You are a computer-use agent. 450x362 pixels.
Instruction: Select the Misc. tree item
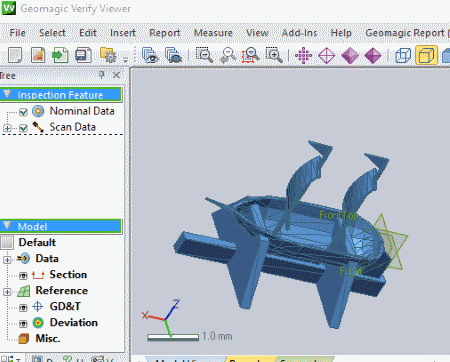tap(48, 338)
